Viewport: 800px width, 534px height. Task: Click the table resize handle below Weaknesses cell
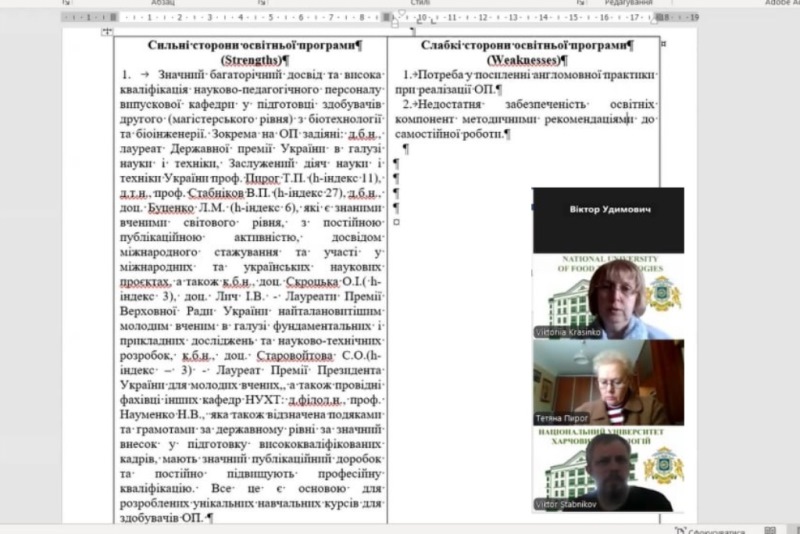click(x=396, y=222)
